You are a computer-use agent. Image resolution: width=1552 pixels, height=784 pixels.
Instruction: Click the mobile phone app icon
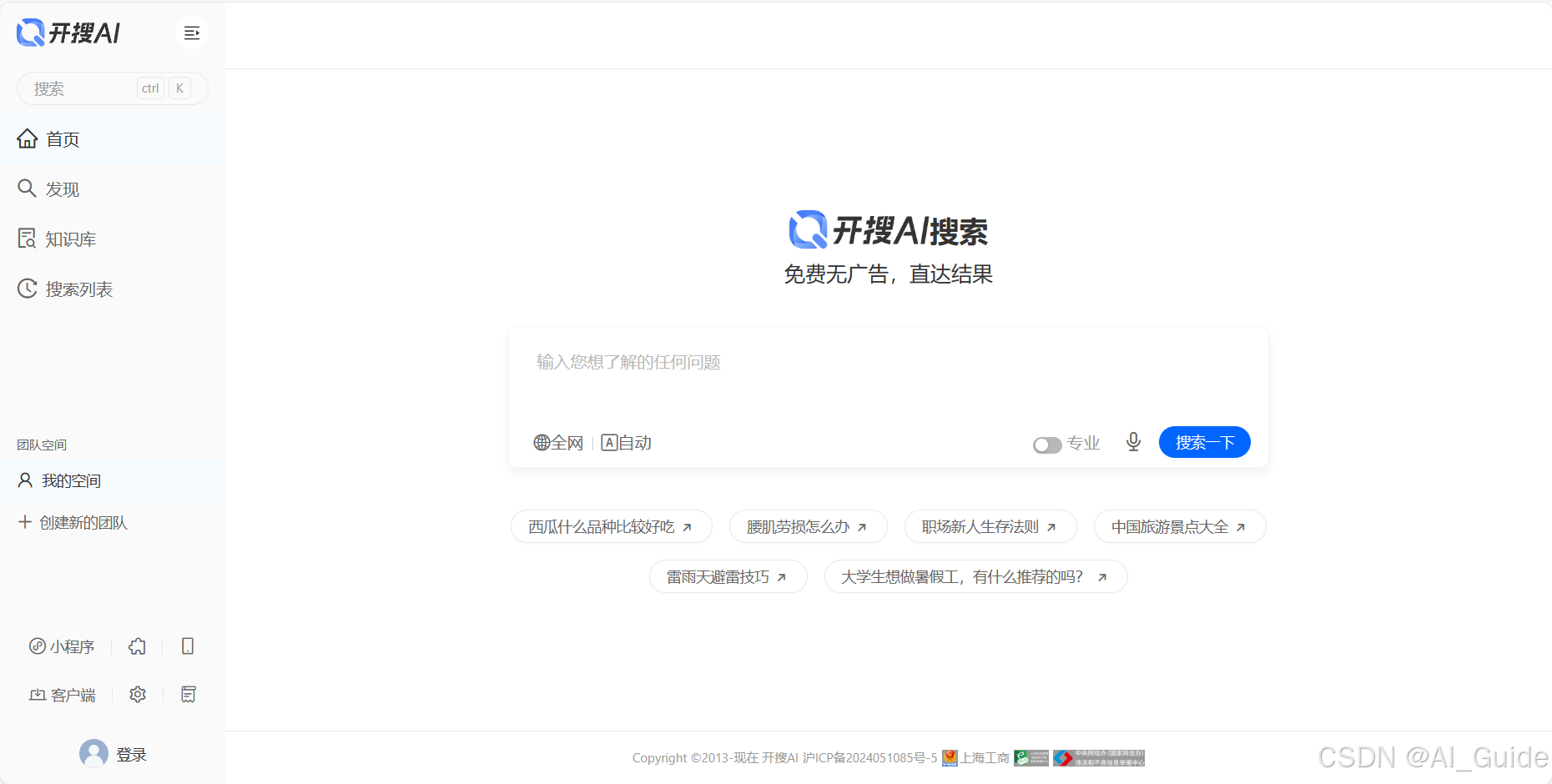[188, 646]
